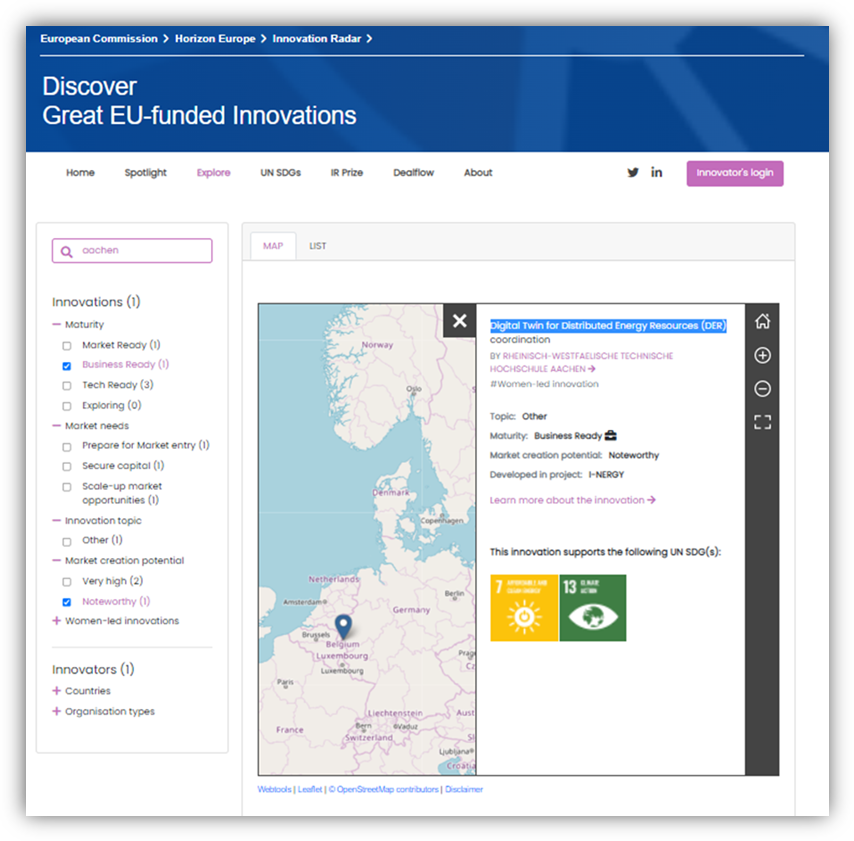The width and height of the screenshot is (854, 841).
Task: Open the Leaflet footer link
Action: (x=310, y=789)
